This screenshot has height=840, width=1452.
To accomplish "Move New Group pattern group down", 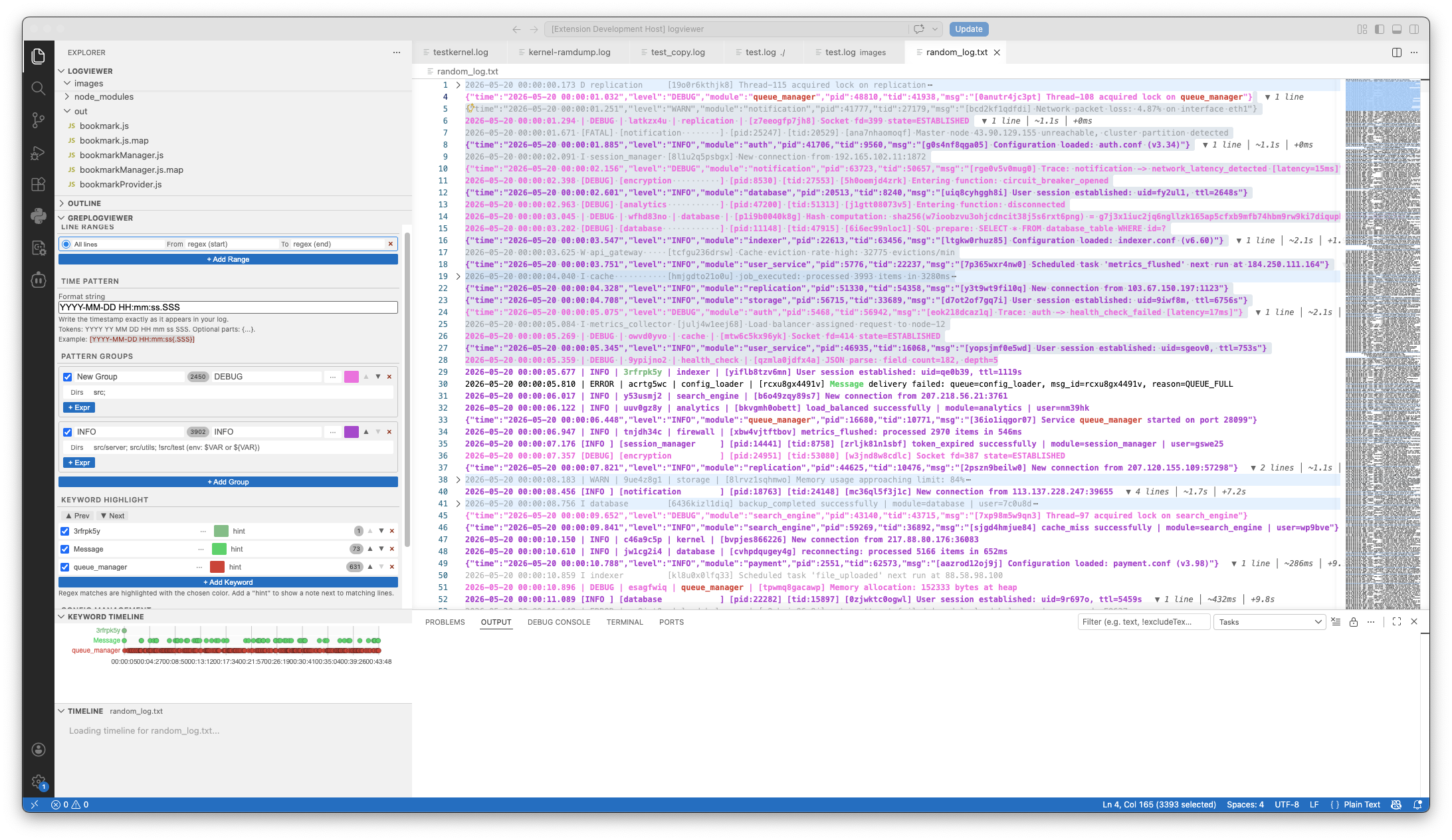I will [378, 377].
